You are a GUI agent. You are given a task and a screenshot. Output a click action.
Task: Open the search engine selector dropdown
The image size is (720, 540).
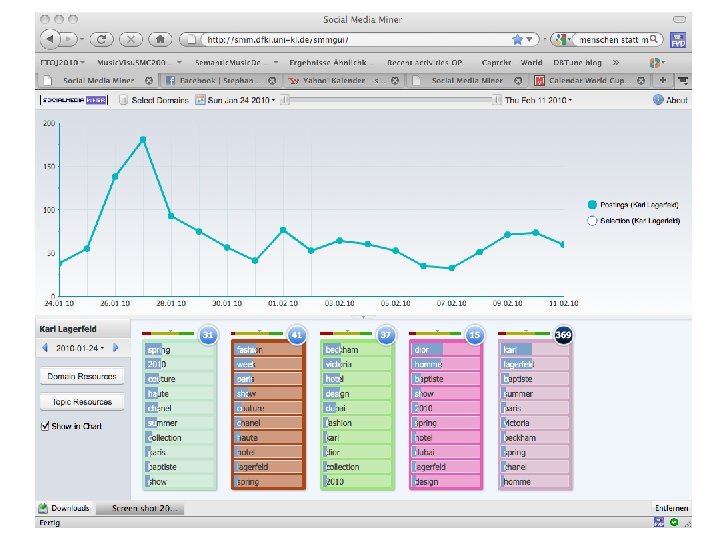[x=562, y=40]
